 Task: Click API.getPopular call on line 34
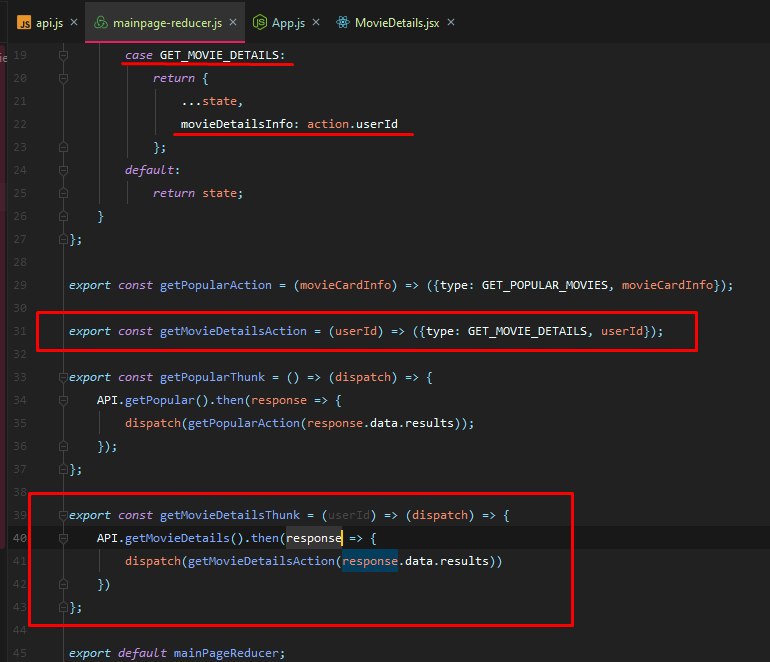point(153,400)
